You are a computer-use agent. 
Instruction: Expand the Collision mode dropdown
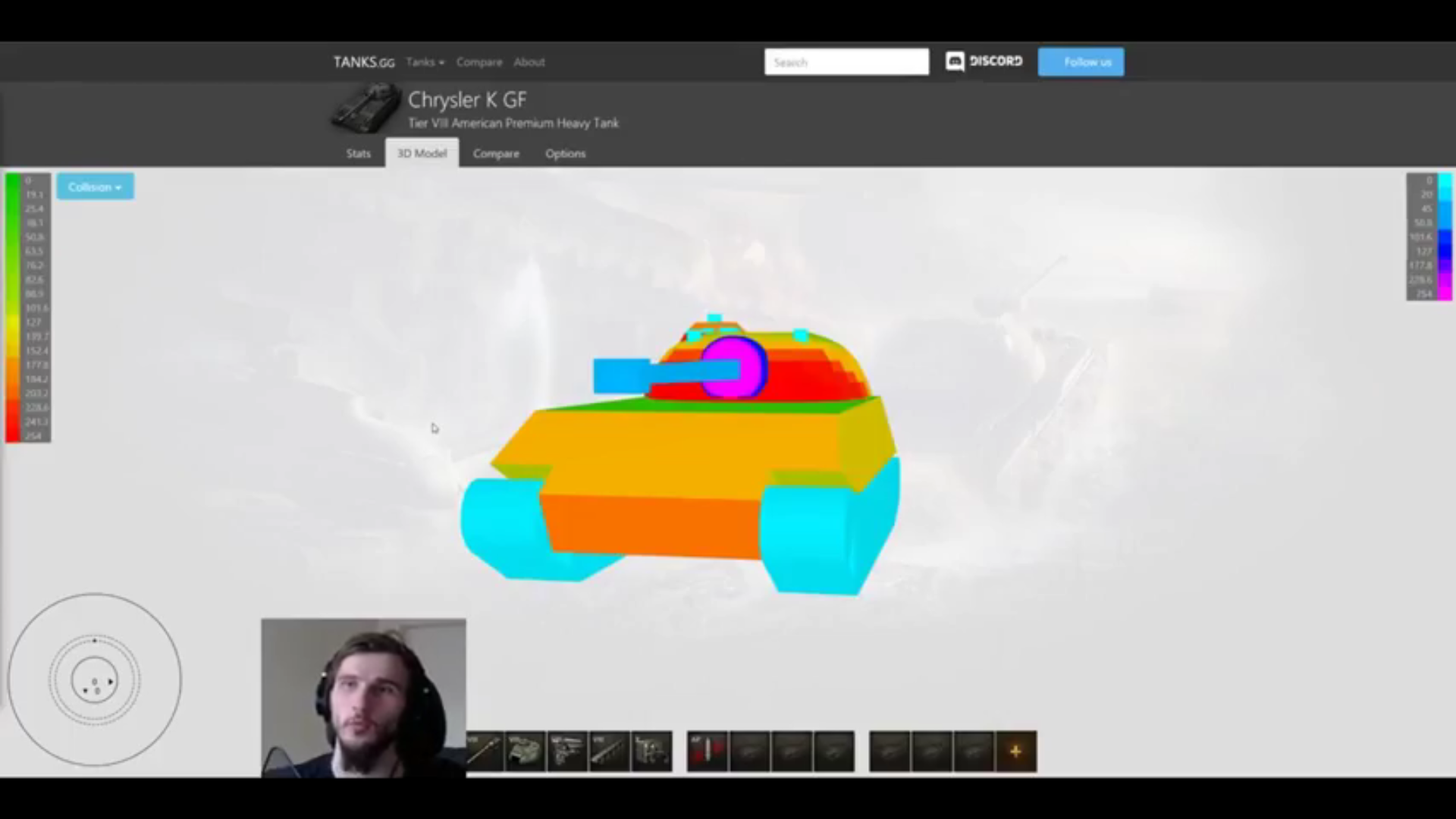95,187
